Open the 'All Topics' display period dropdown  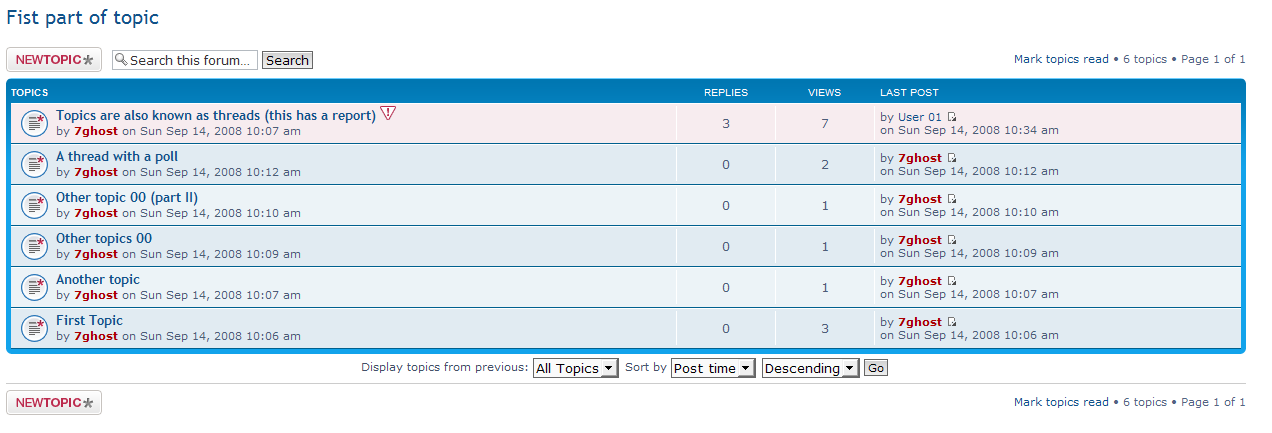click(575, 368)
